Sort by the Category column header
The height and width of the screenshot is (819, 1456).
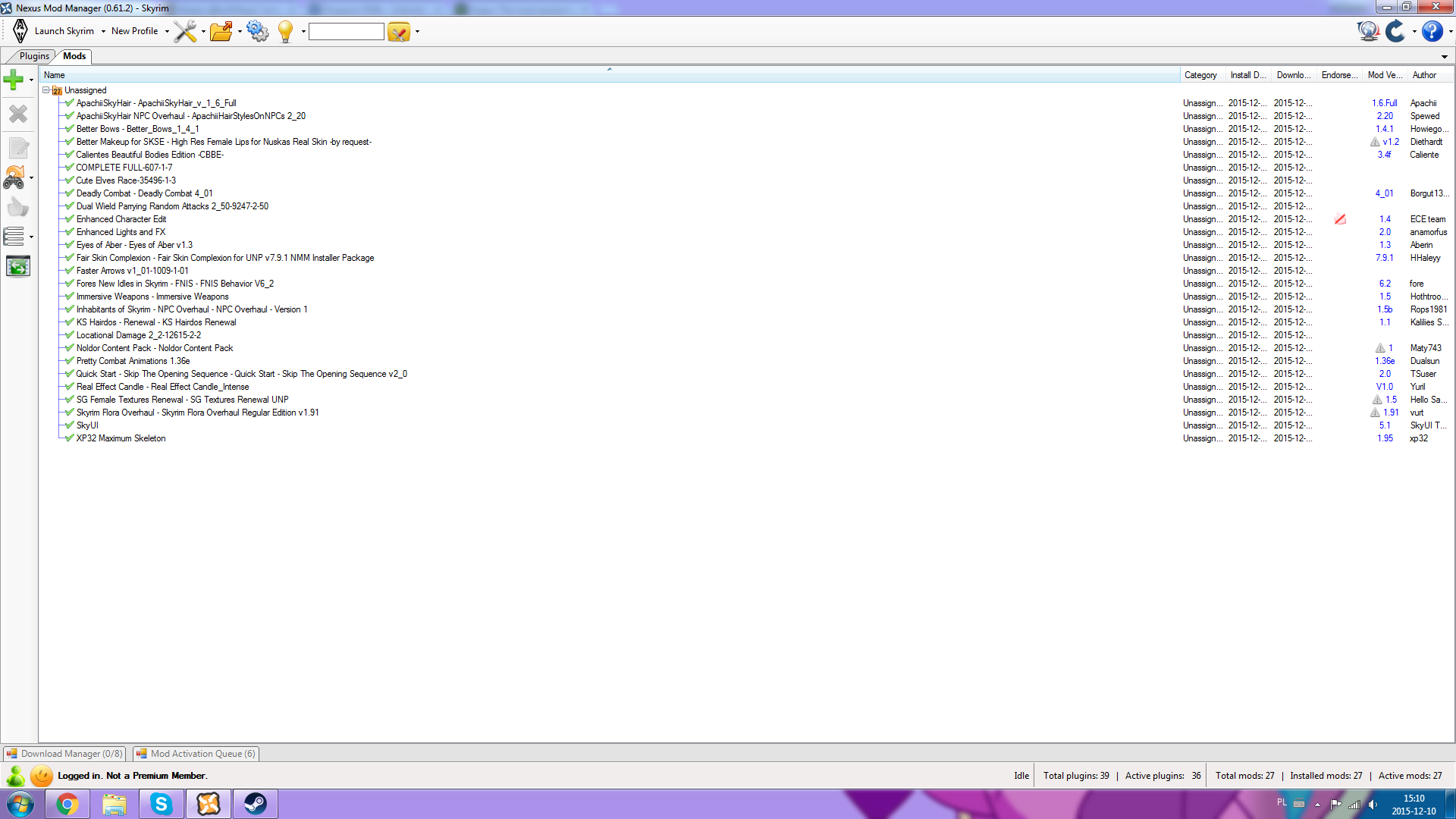(x=1201, y=75)
